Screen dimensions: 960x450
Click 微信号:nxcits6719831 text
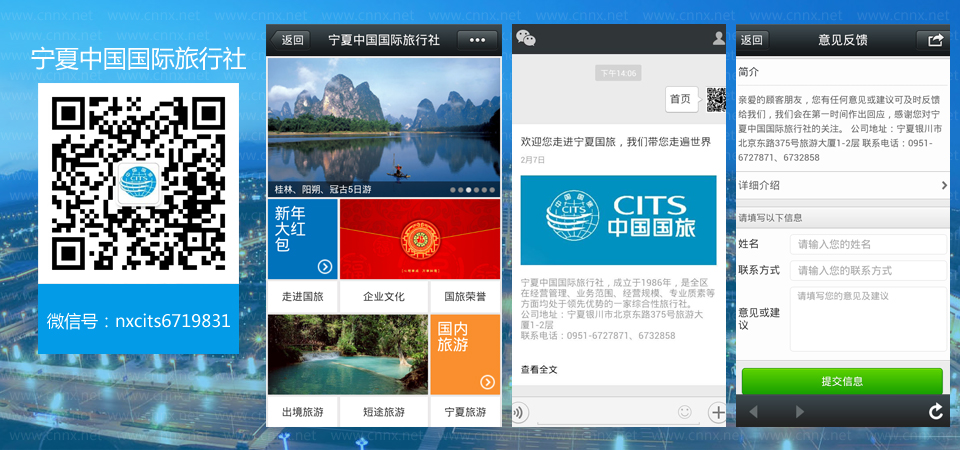138,321
